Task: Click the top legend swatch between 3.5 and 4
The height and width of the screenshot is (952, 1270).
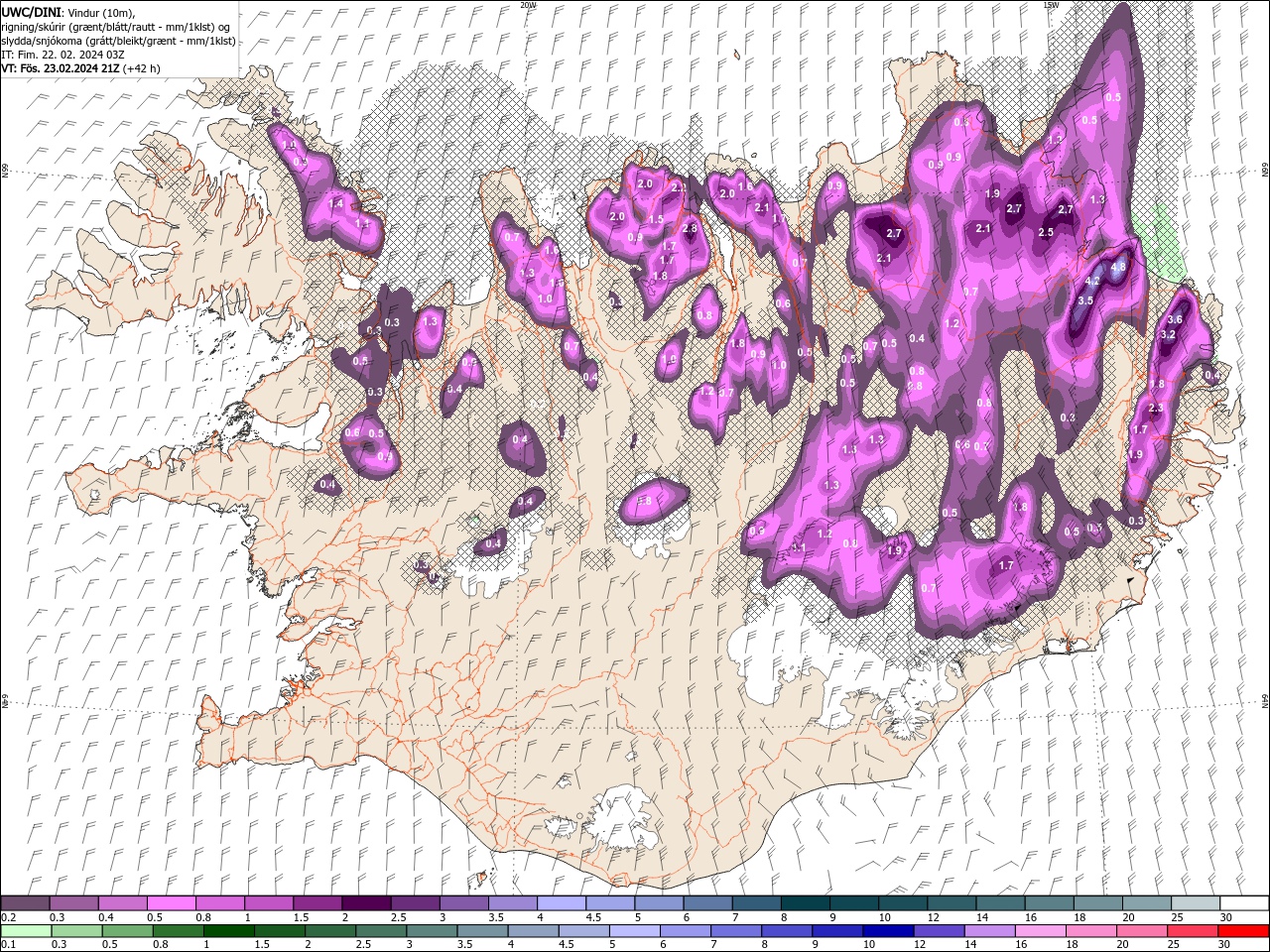Action: 512,903
